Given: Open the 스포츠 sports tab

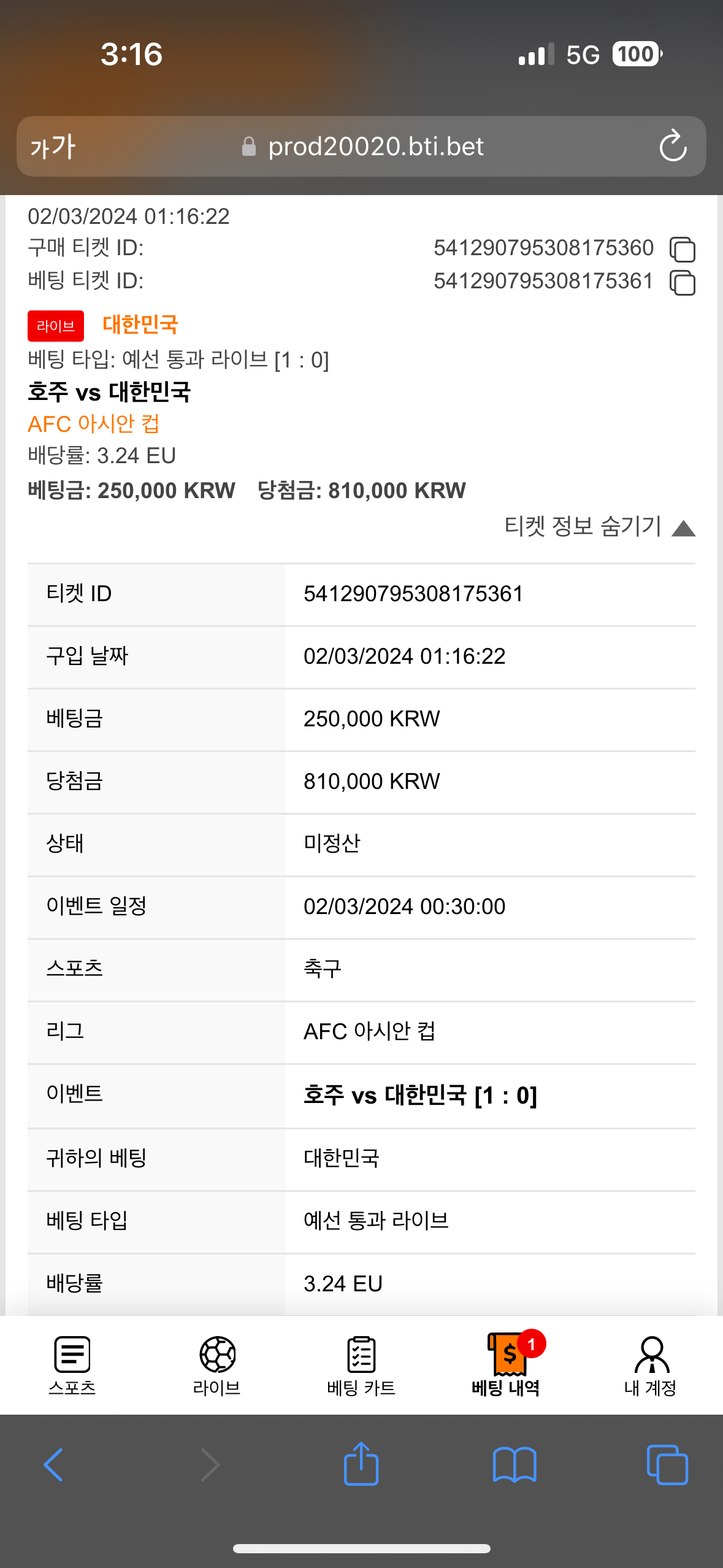Looking at the screenshot, I should point(72,1365).
